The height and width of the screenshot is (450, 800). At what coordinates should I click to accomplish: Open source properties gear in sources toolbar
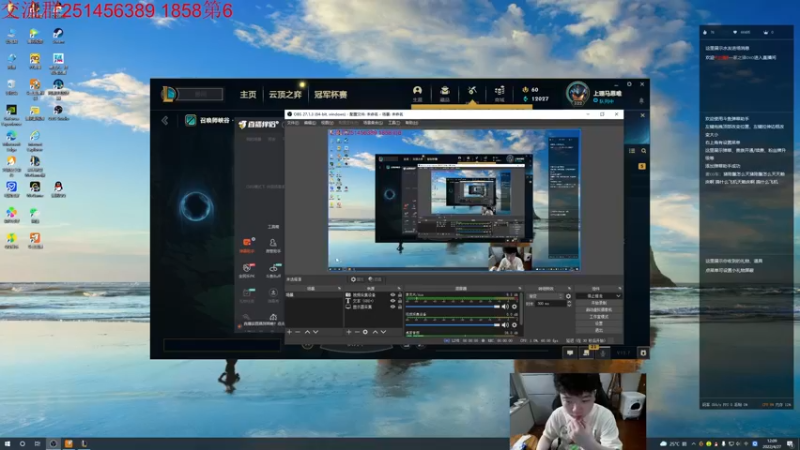click(365, 332)
